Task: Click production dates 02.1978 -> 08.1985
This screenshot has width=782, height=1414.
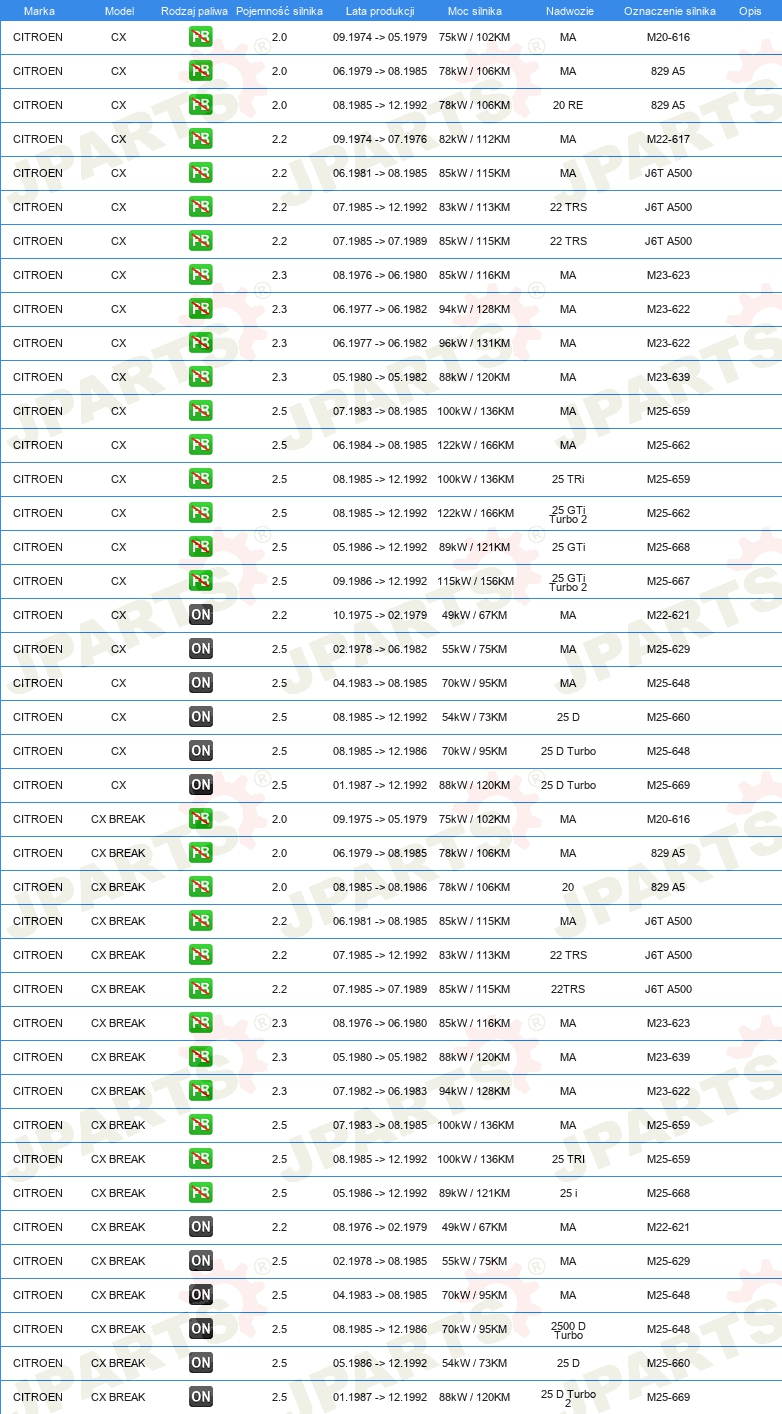Action: (380, 1261)
